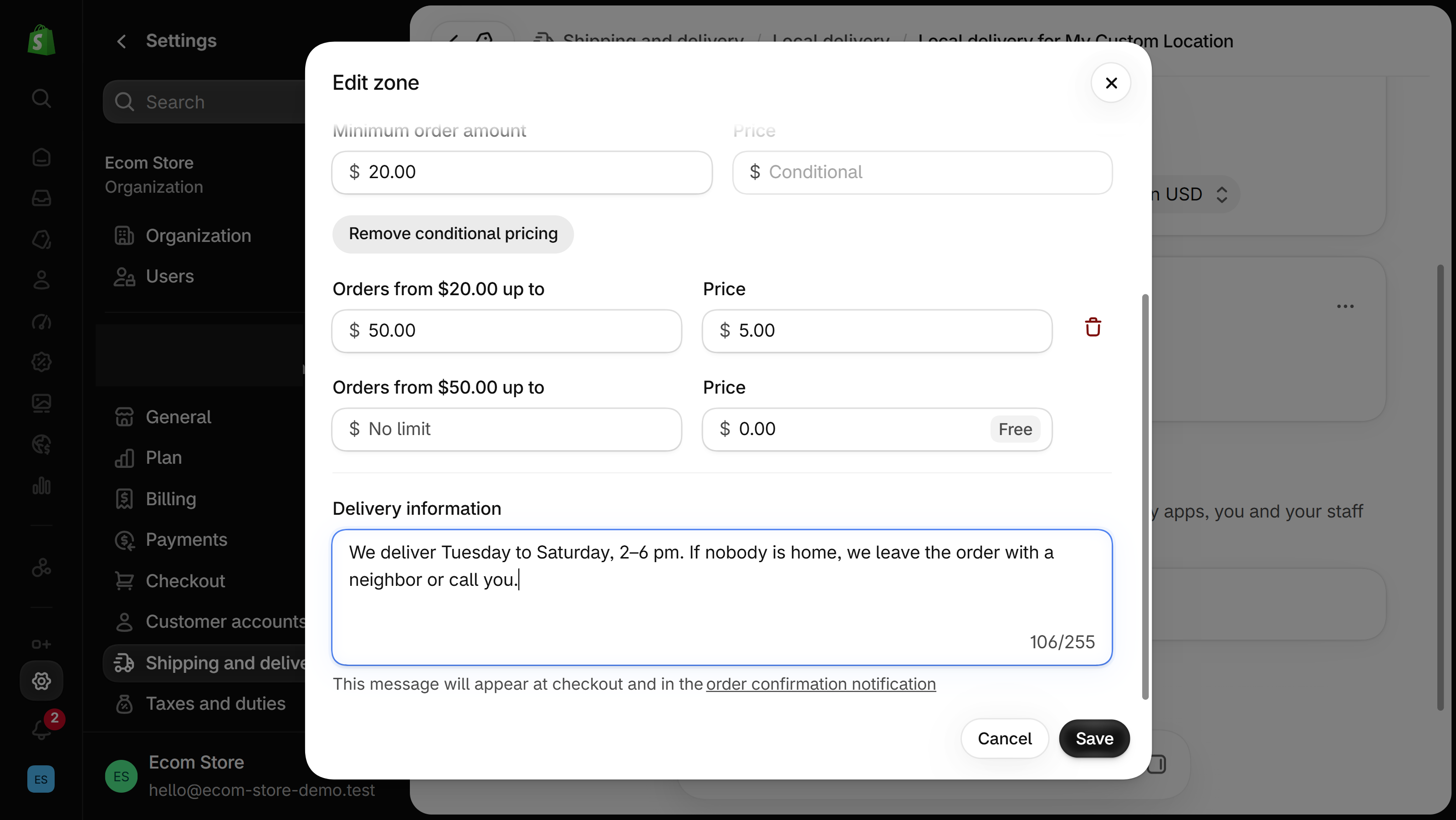Click the Minimum order amount field
Viewport: 1456px width, 820px height.
pos(522,172)
